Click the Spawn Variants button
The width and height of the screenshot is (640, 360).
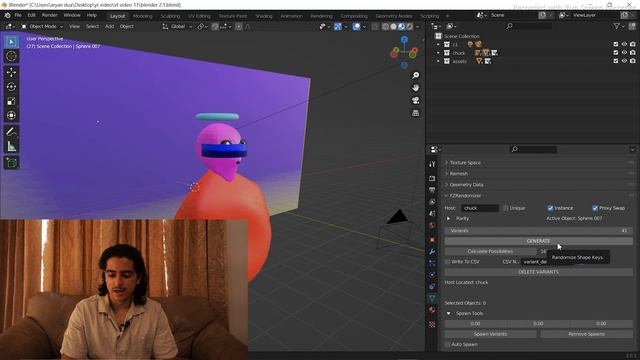click(x=490, y=334)
